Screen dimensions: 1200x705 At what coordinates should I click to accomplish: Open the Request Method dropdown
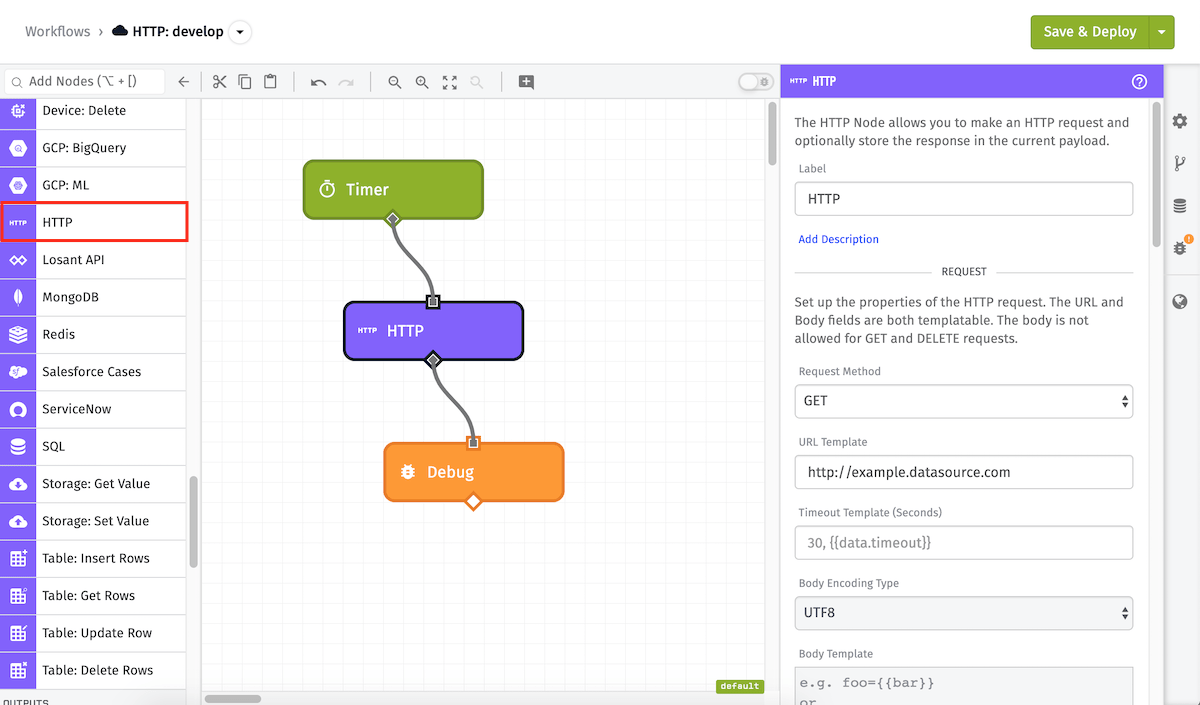point(964,401)
